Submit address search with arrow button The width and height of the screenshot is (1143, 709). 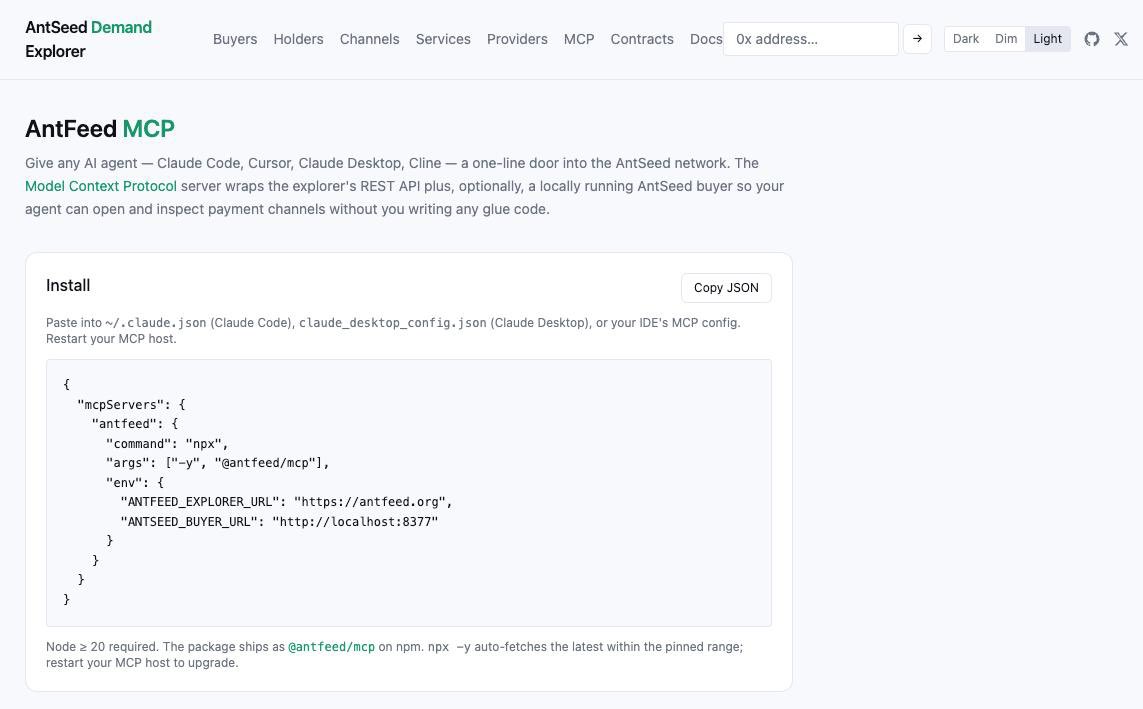point(917,39)
